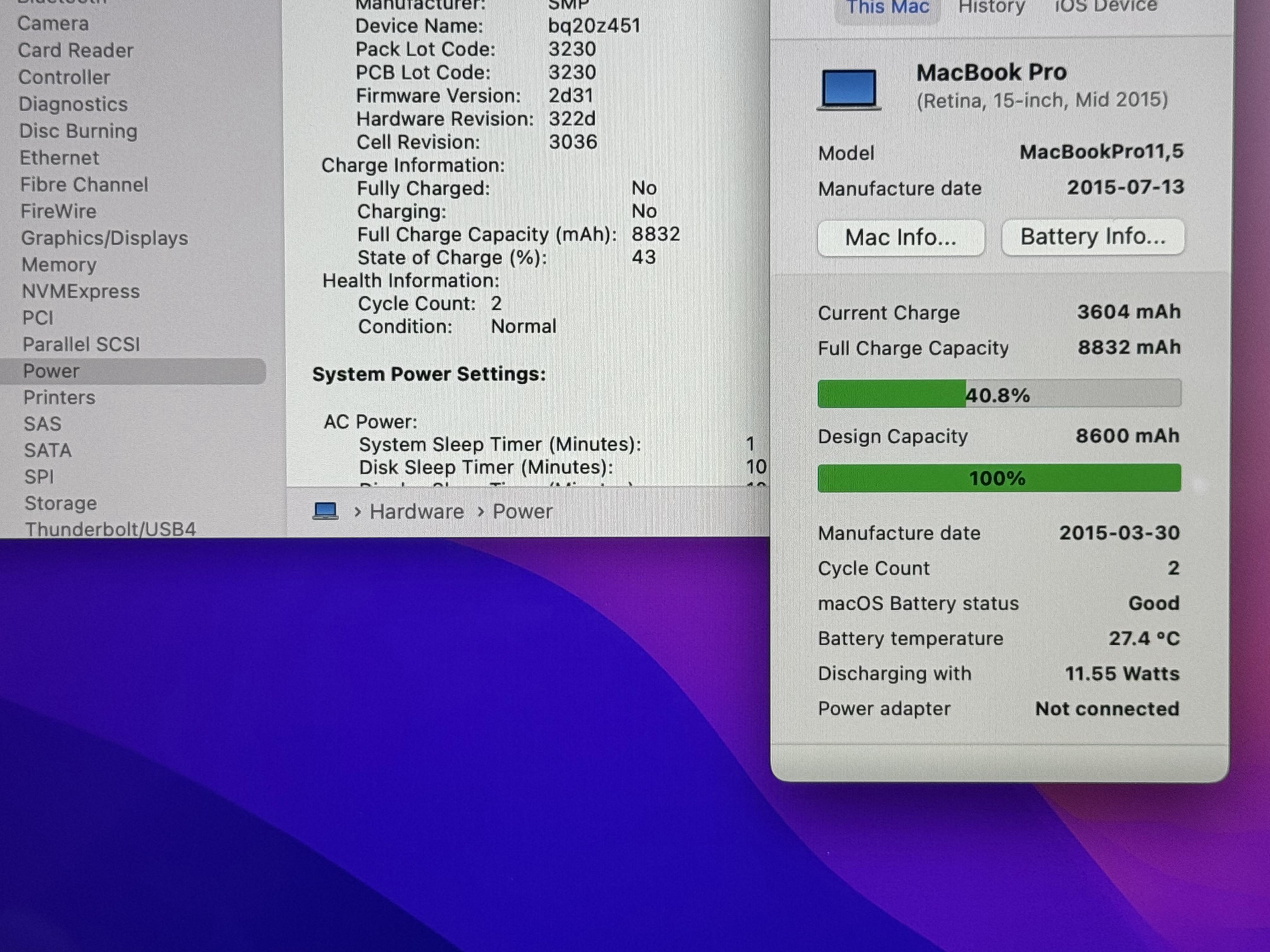Select Fibre Channel in the sidebar
Screen dimensions: 1270x952
click(x=84, y=185)
